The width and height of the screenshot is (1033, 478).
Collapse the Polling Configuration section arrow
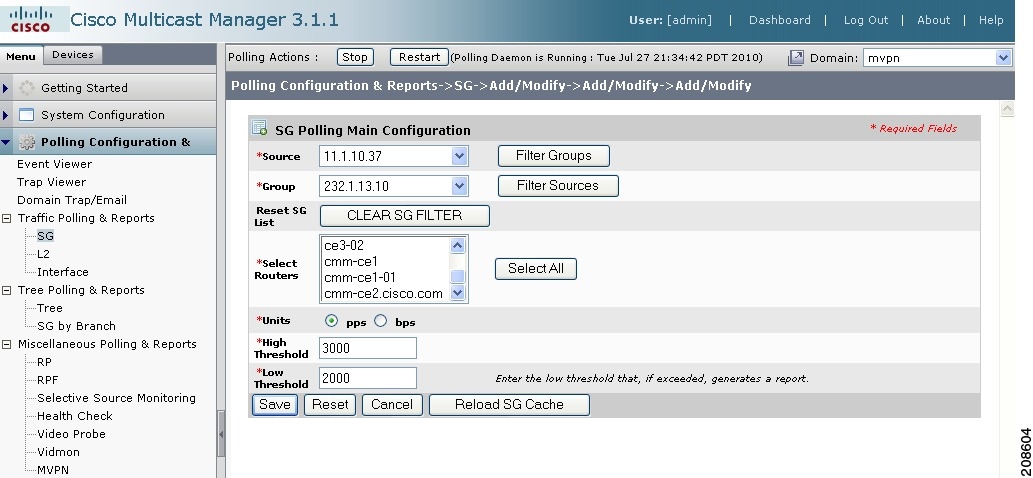click(6, 142)
